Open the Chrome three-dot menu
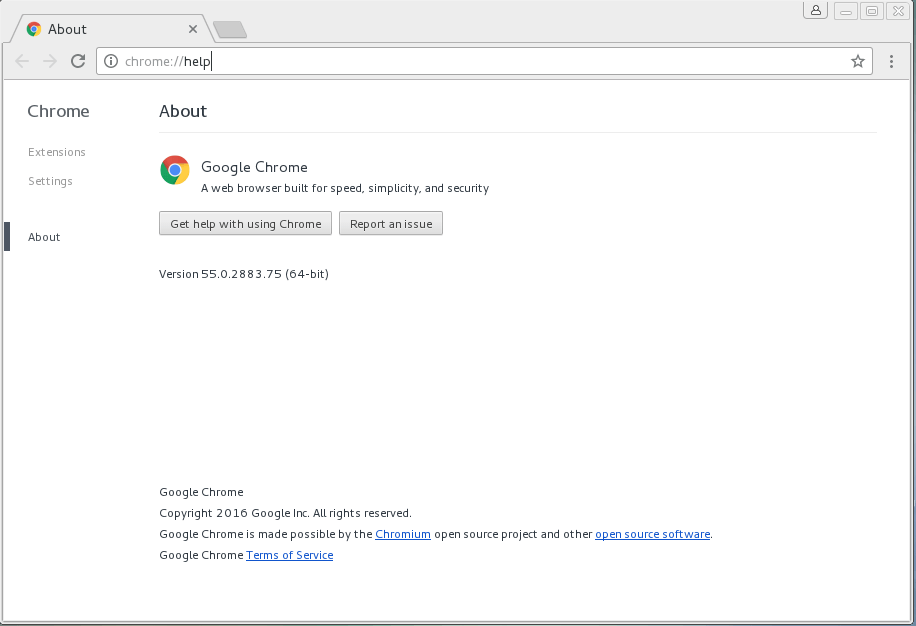 892,61
